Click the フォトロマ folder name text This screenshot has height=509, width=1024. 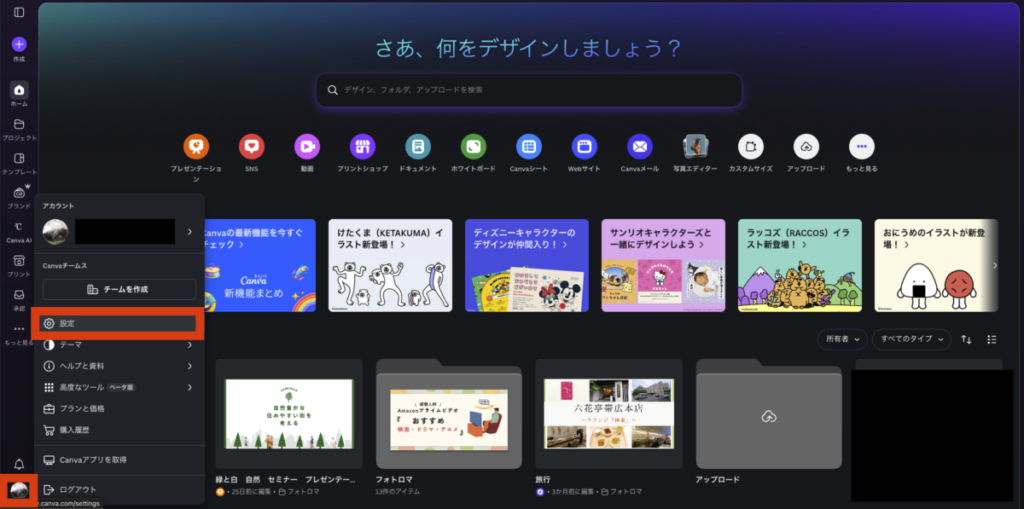[394, 480]
